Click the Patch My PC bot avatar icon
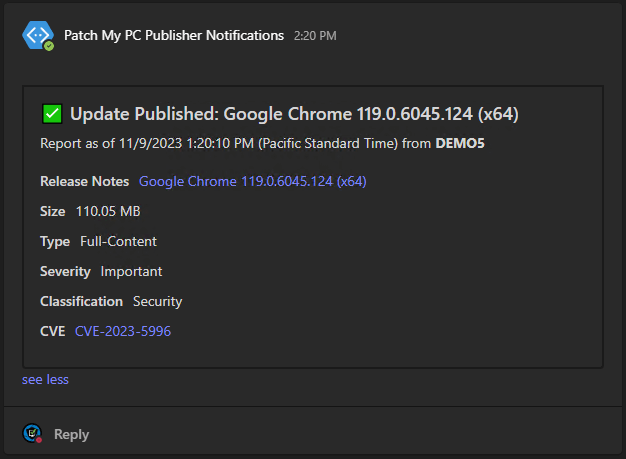626x459 pixels. (x=38, y=36)
